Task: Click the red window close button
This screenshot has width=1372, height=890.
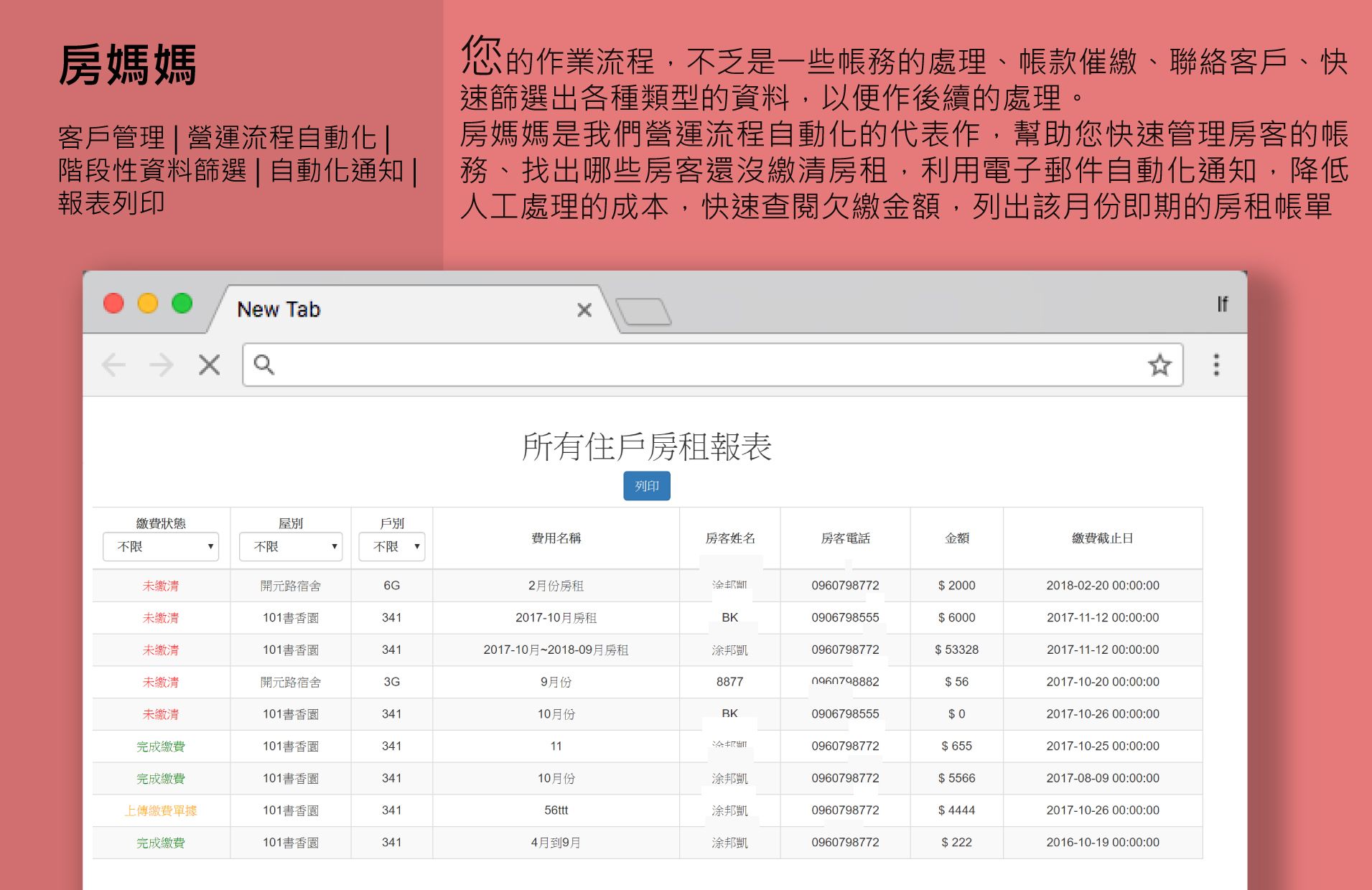Action: [113, 304]
